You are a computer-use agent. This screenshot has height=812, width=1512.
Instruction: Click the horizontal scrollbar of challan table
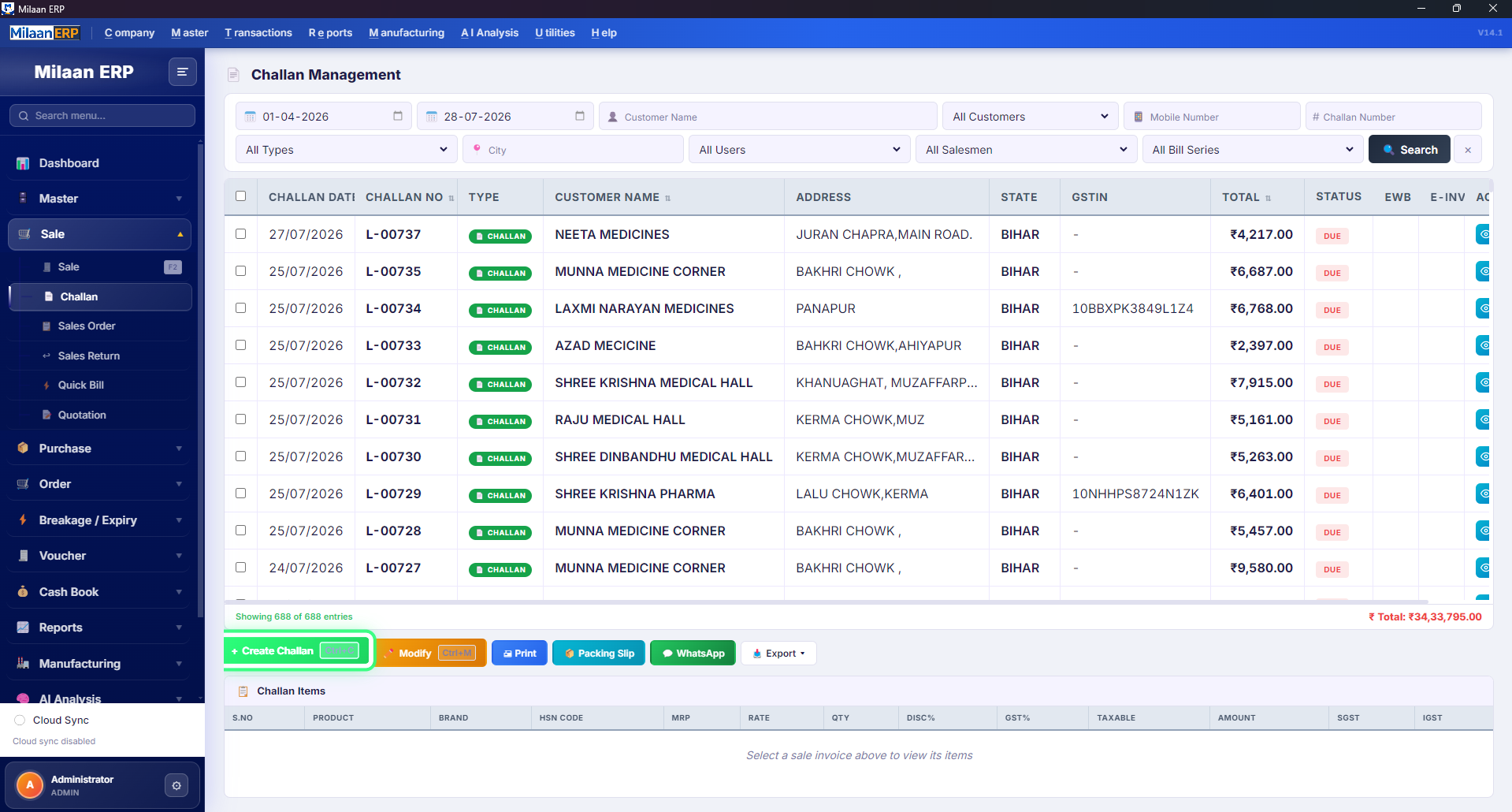827,602
